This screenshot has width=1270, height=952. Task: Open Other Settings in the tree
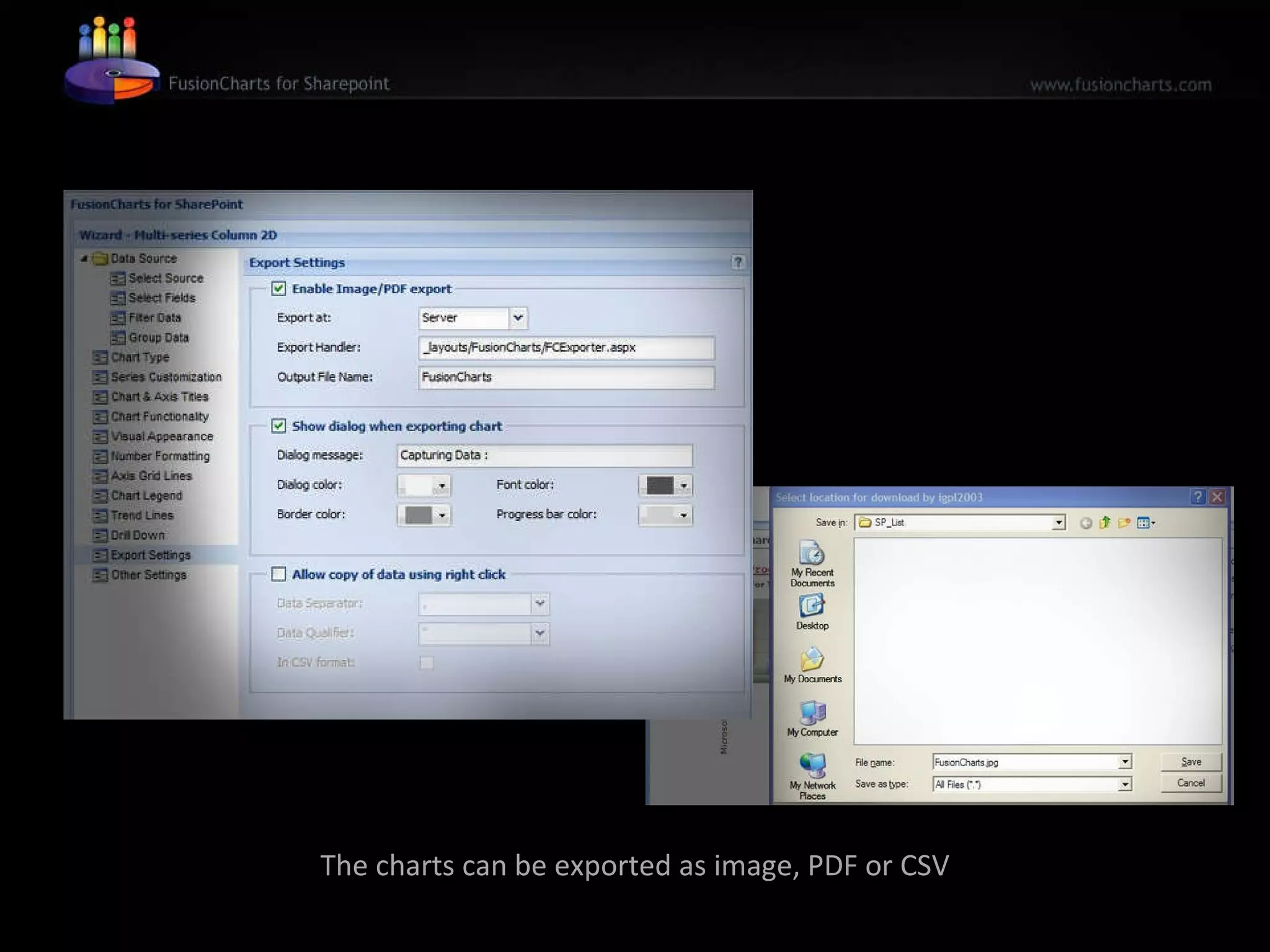[x=148, y=575]
